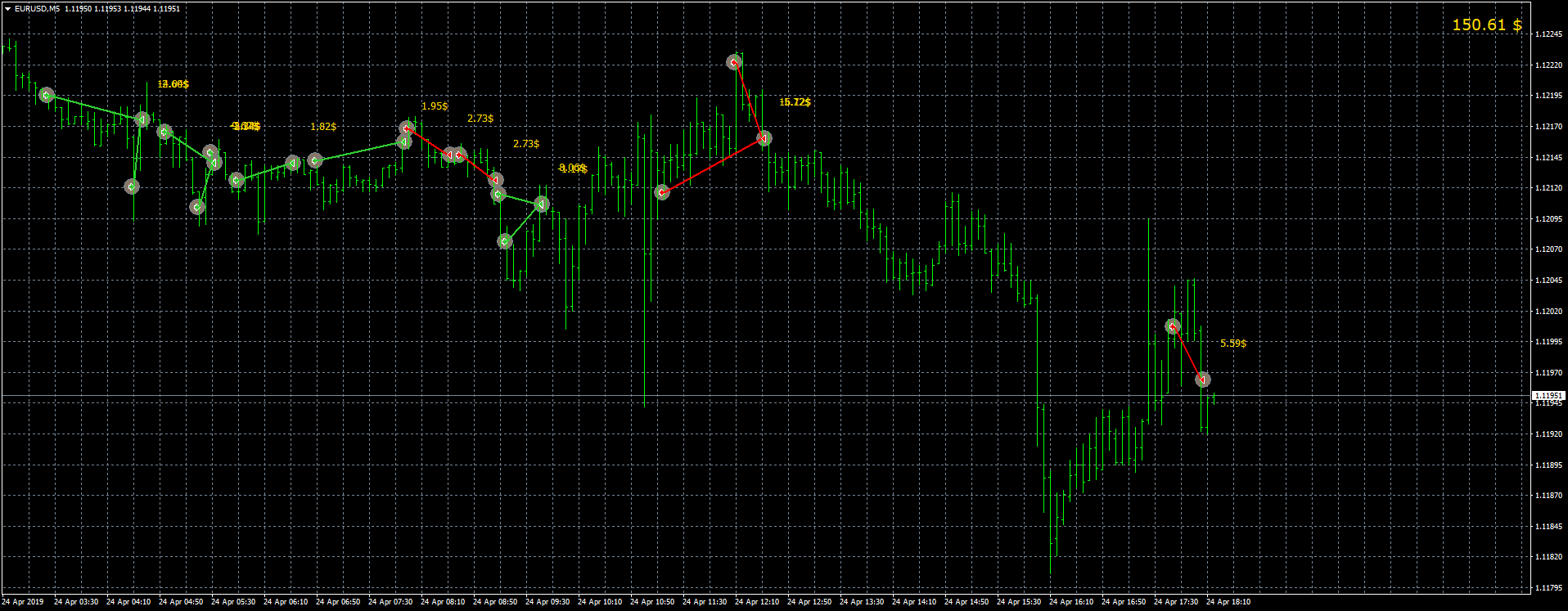Click price scale label 1.11795
The image size is (1568, 611).
click(1549, 588)
